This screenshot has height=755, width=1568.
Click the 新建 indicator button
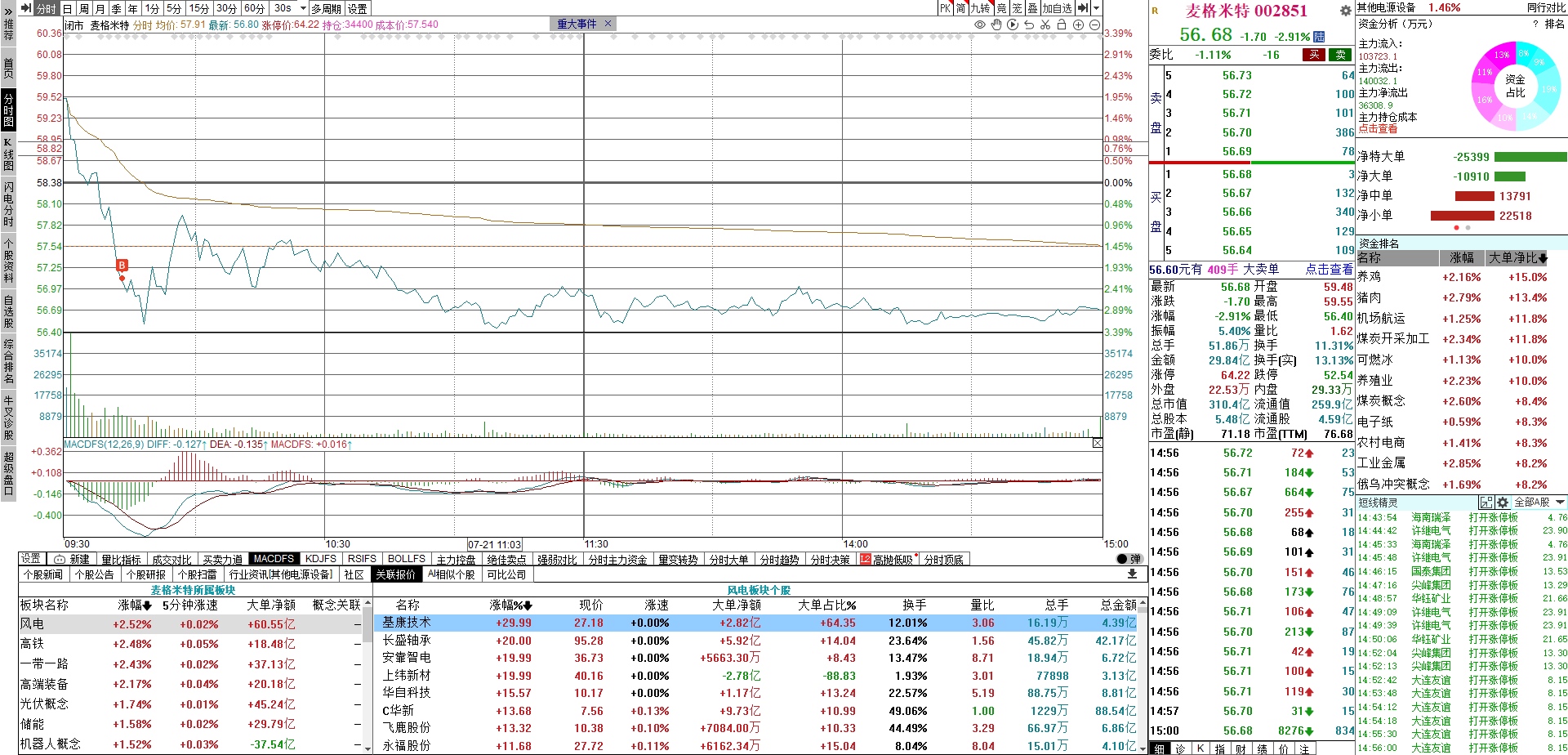pos(73,559)
